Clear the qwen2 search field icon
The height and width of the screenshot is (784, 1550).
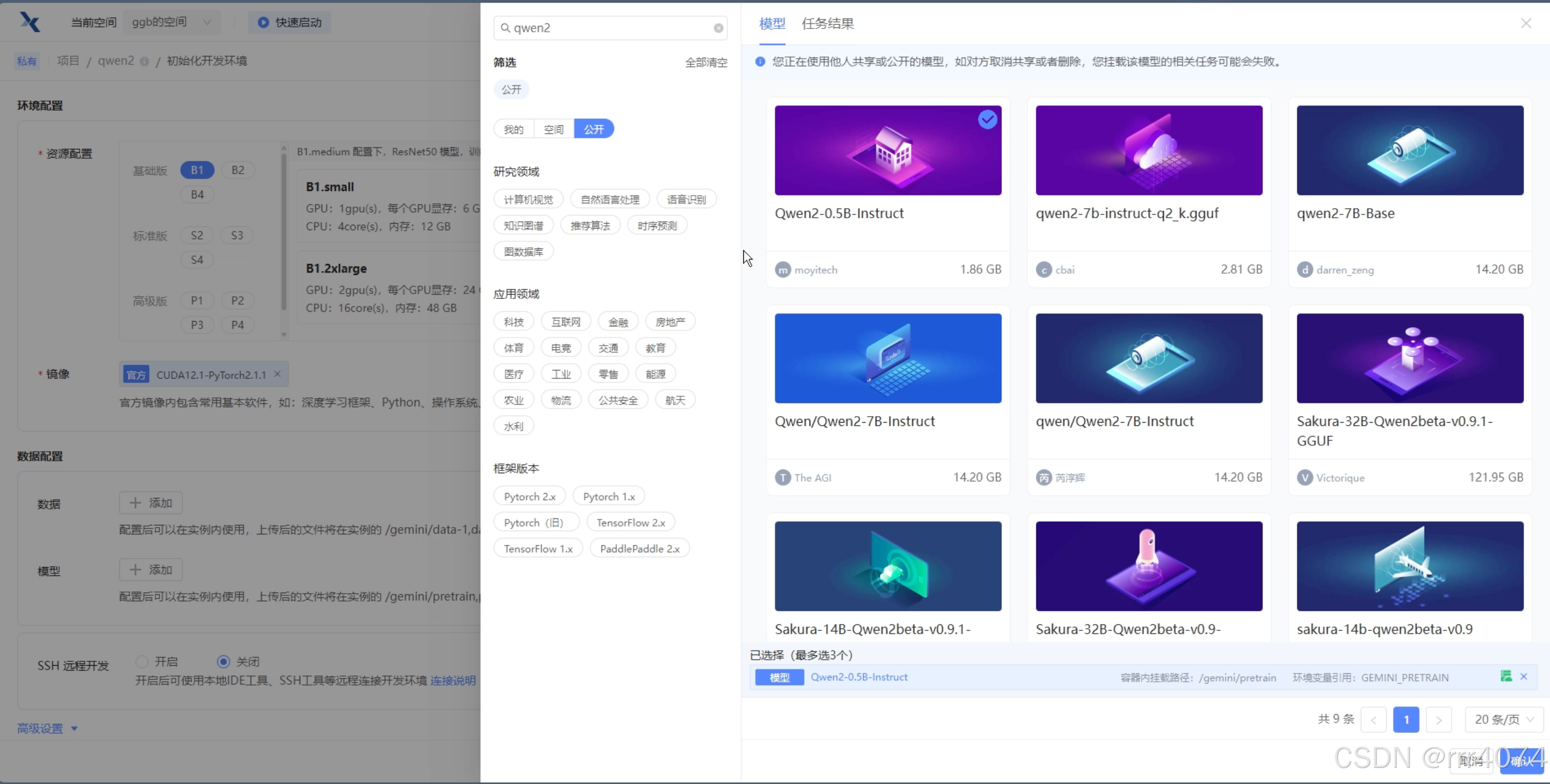pos(719,28)
